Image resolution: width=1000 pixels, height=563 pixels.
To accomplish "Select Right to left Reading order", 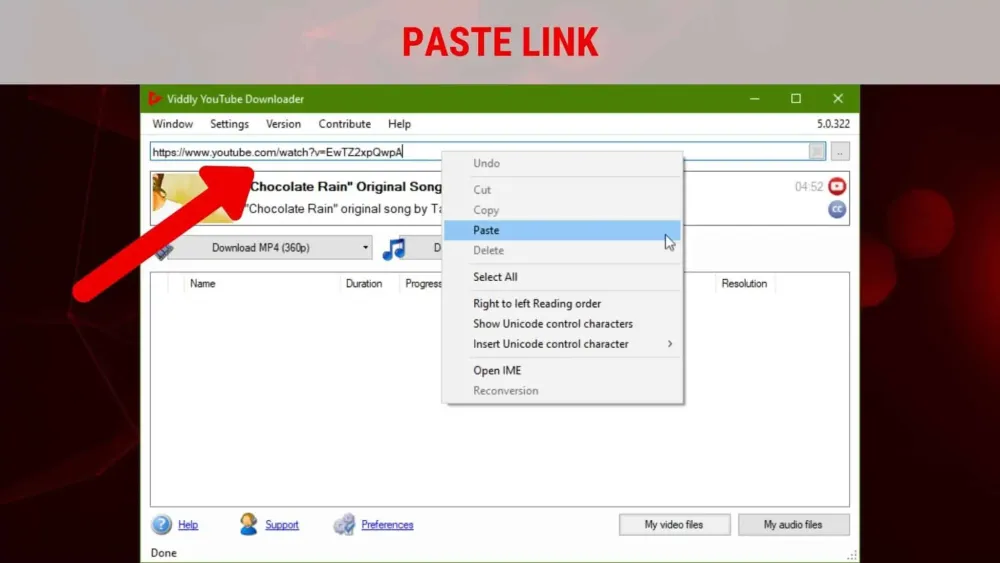I will point(562,303).
